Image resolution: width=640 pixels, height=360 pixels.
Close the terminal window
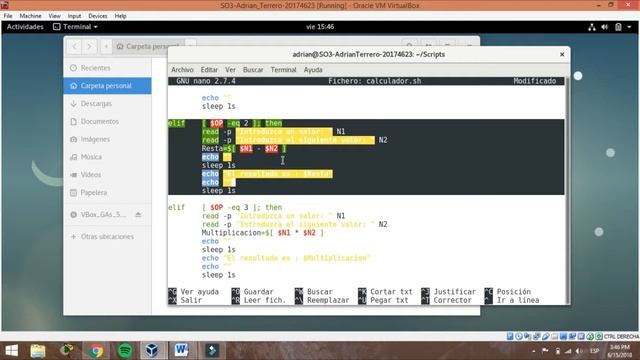coord(562,54)
